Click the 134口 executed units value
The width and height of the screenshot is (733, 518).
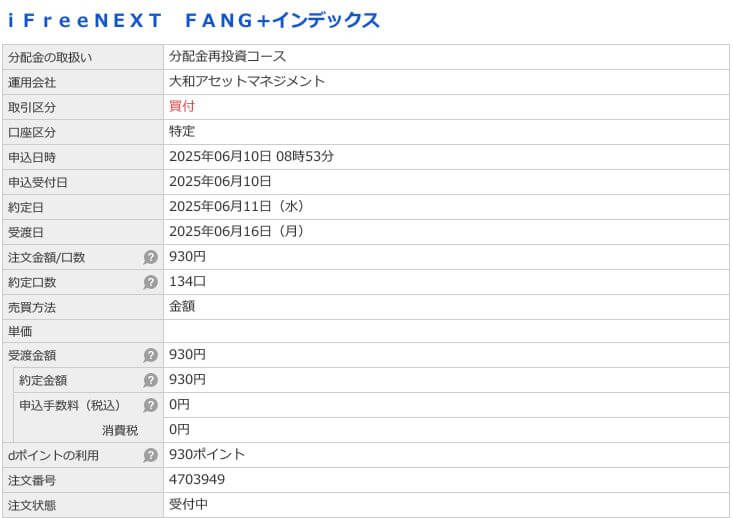[187, 281]
